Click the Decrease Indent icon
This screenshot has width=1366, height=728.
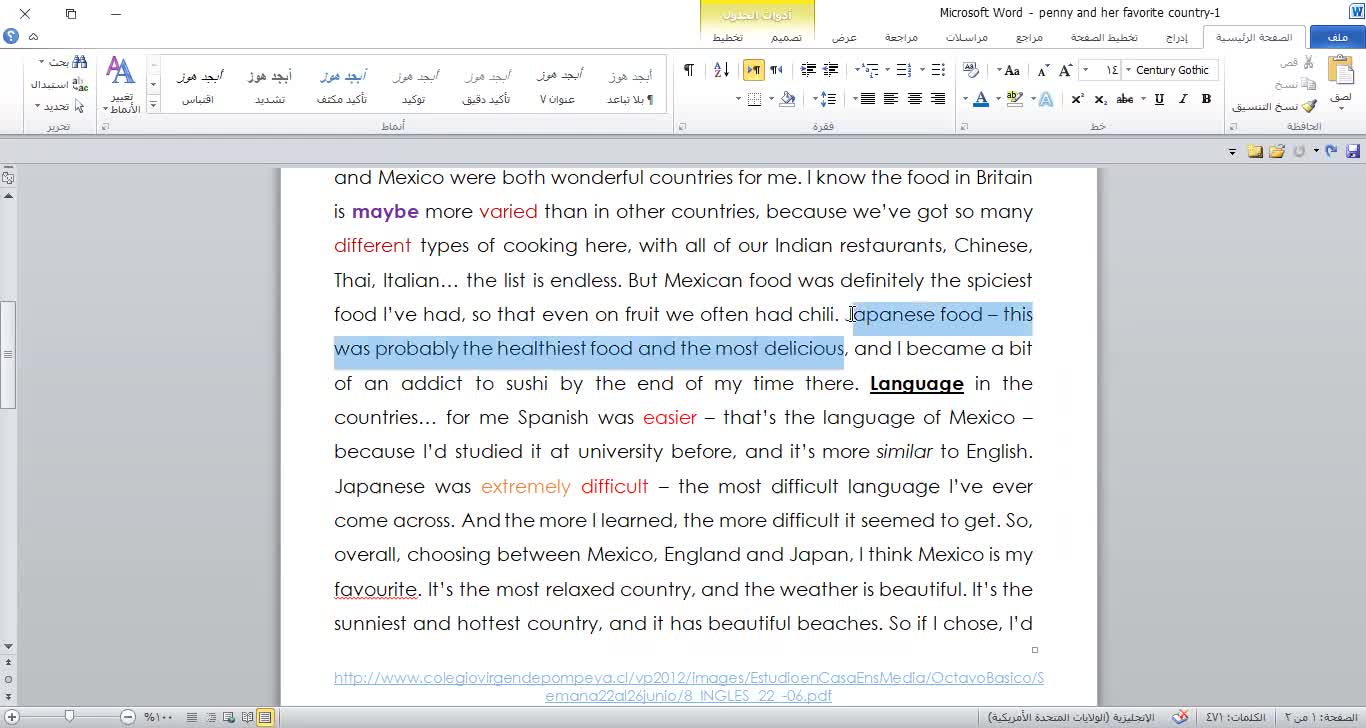coord(831,70)
